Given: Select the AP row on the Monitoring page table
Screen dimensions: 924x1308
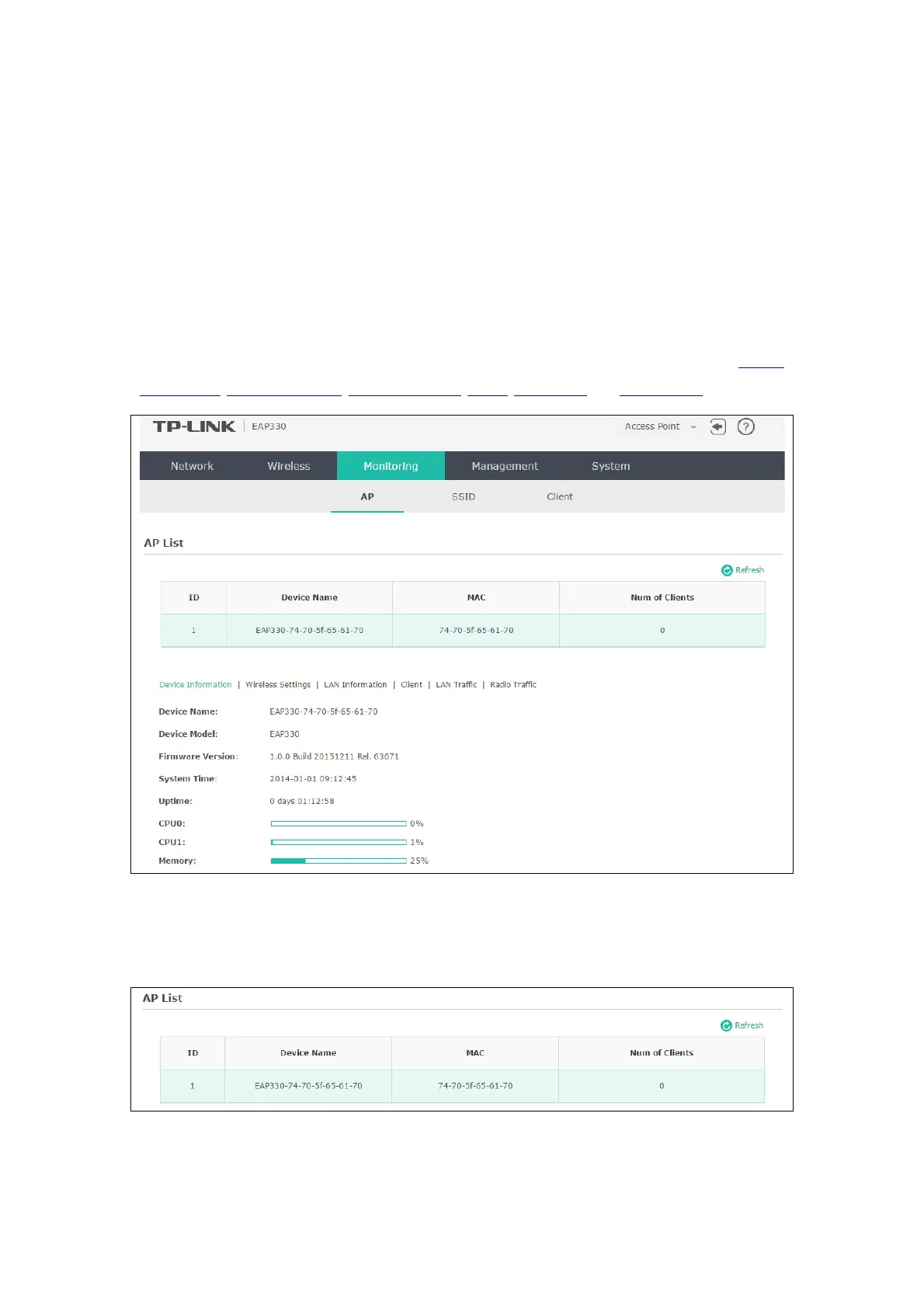Looking at the screenshot, I should tap(463, 630).
